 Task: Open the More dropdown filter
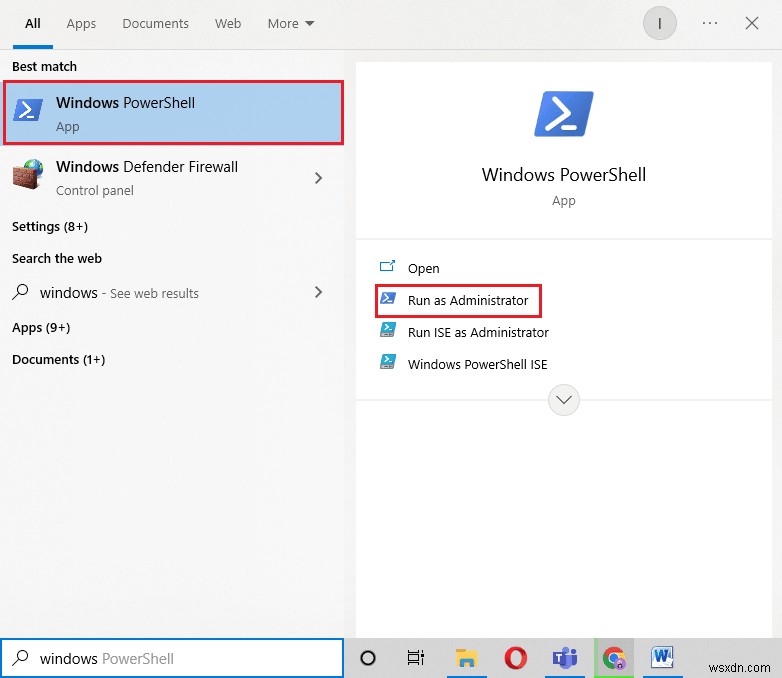click(x=290, y=23)
